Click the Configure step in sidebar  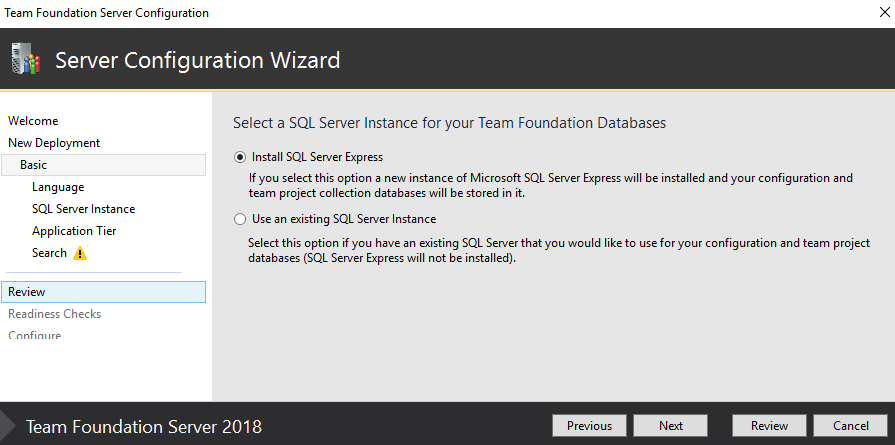pyautogui.click(x=34, y=335)
